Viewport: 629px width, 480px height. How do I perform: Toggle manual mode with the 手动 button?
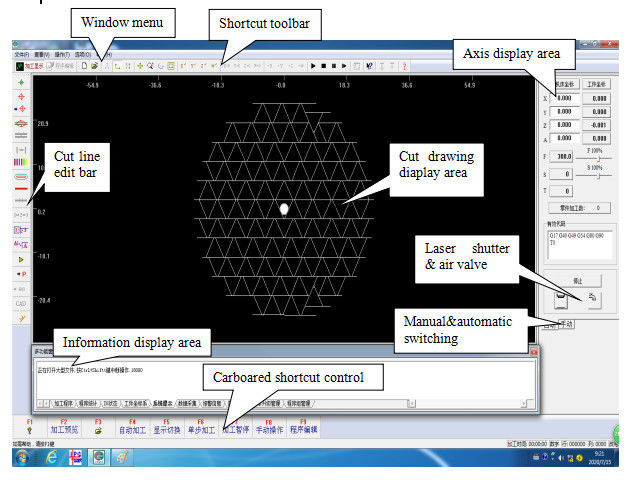click(565, 324)
